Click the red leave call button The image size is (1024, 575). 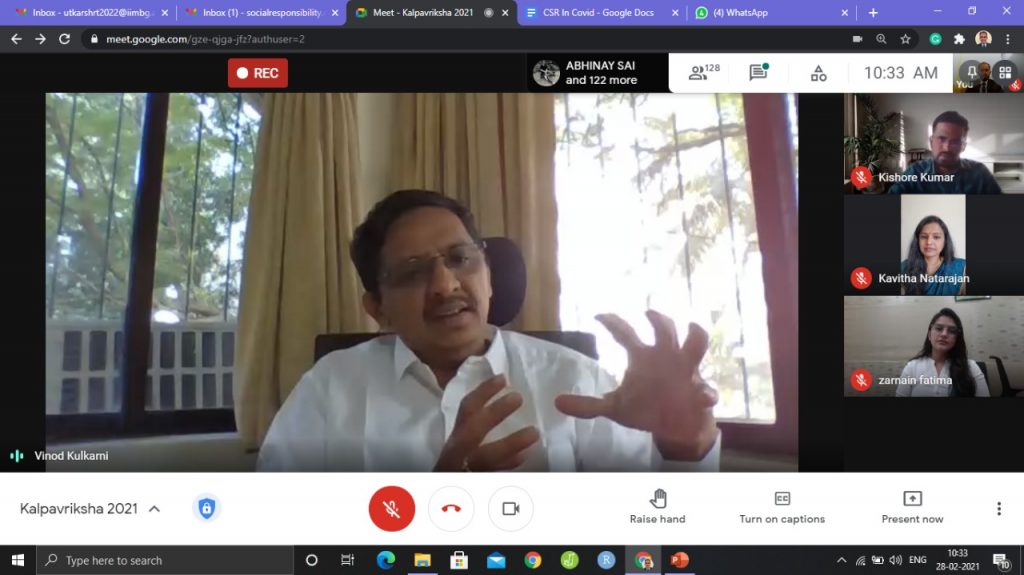click(451, 508)
